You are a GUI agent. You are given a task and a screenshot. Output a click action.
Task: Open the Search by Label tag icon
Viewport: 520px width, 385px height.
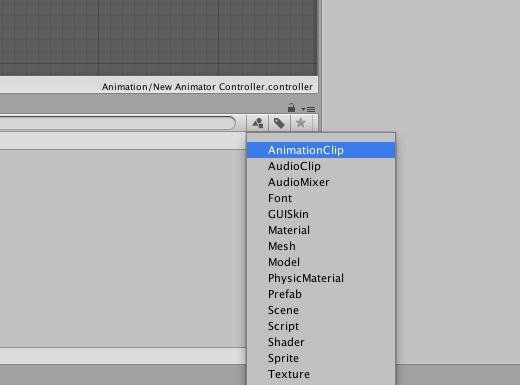click(x=279, y=123)
